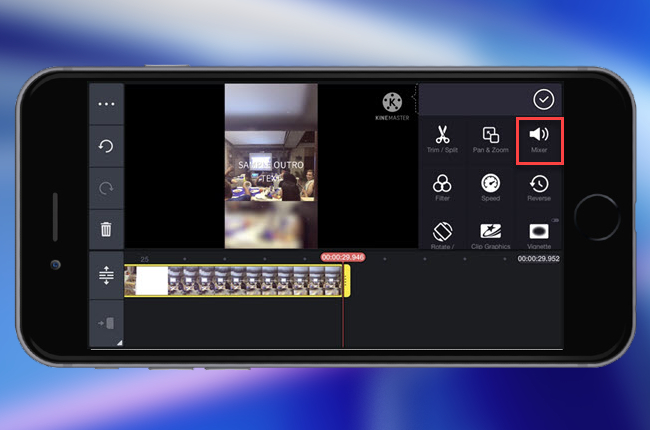Click the red playhead time 00:00:29.946
The height and width of the screenshot is (430, 650).
click(x=343, y=258)
